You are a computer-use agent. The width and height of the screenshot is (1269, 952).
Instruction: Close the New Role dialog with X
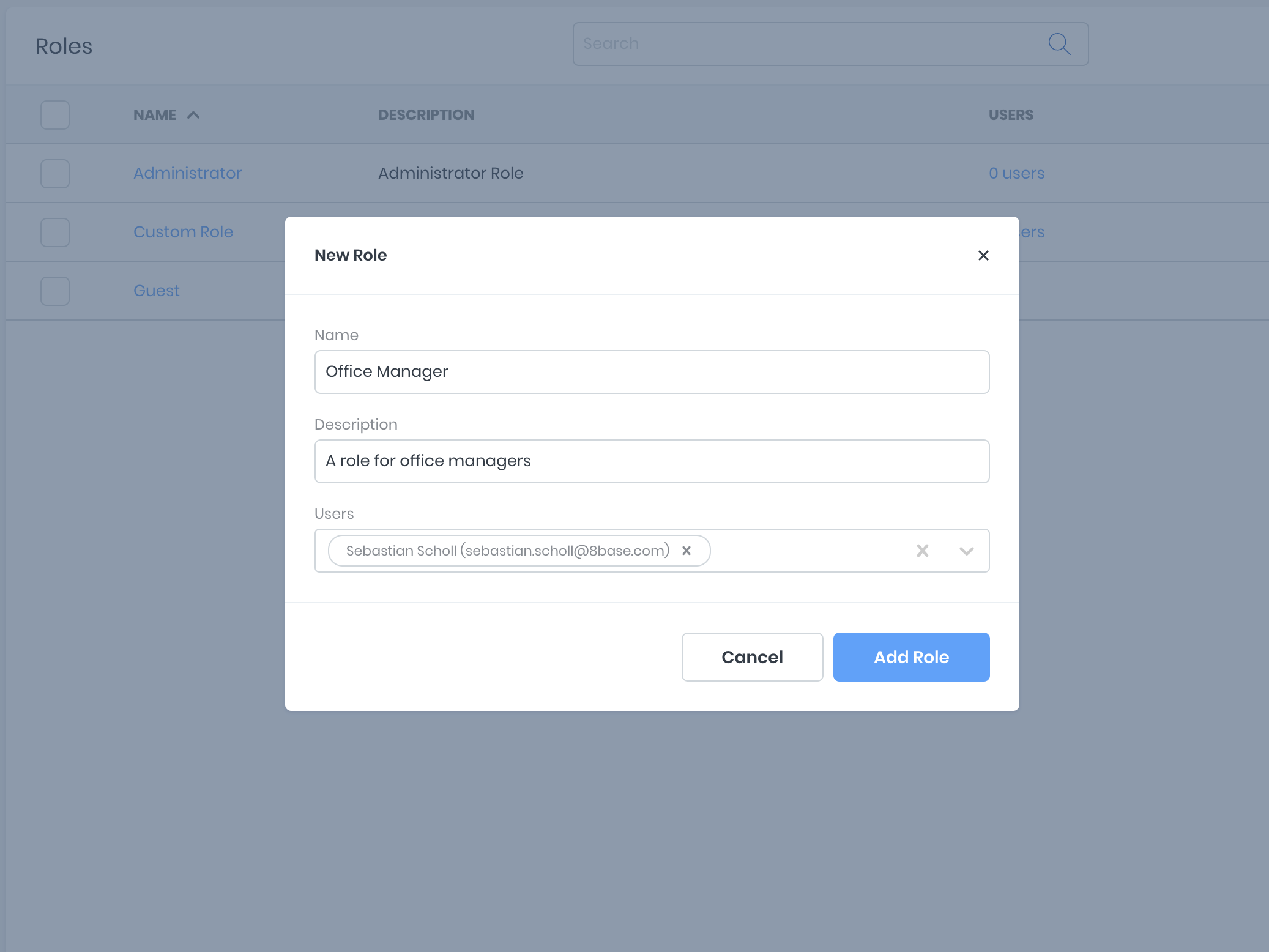[983, 255]
